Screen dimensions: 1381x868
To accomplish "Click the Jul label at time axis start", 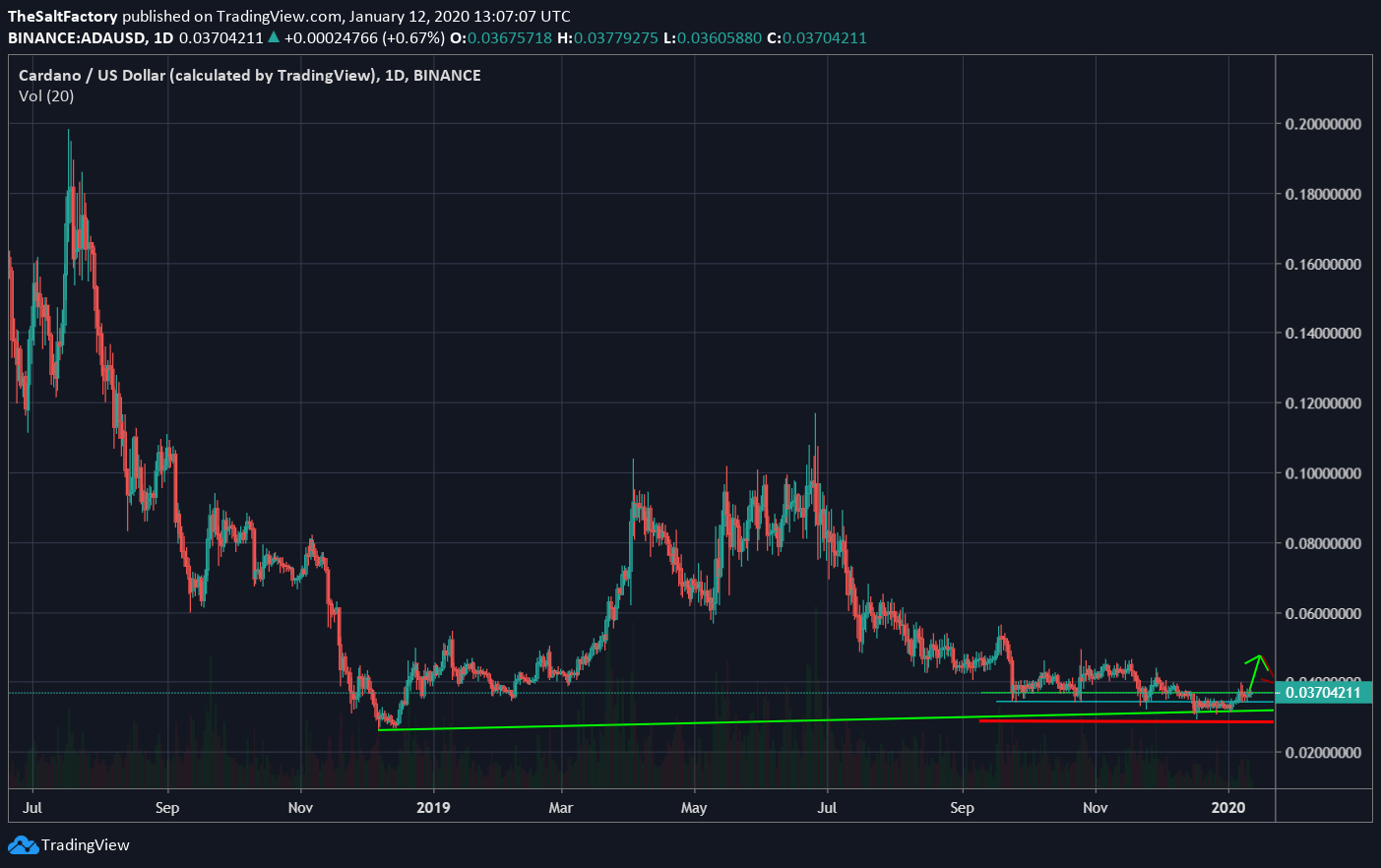I will [31, 808].
